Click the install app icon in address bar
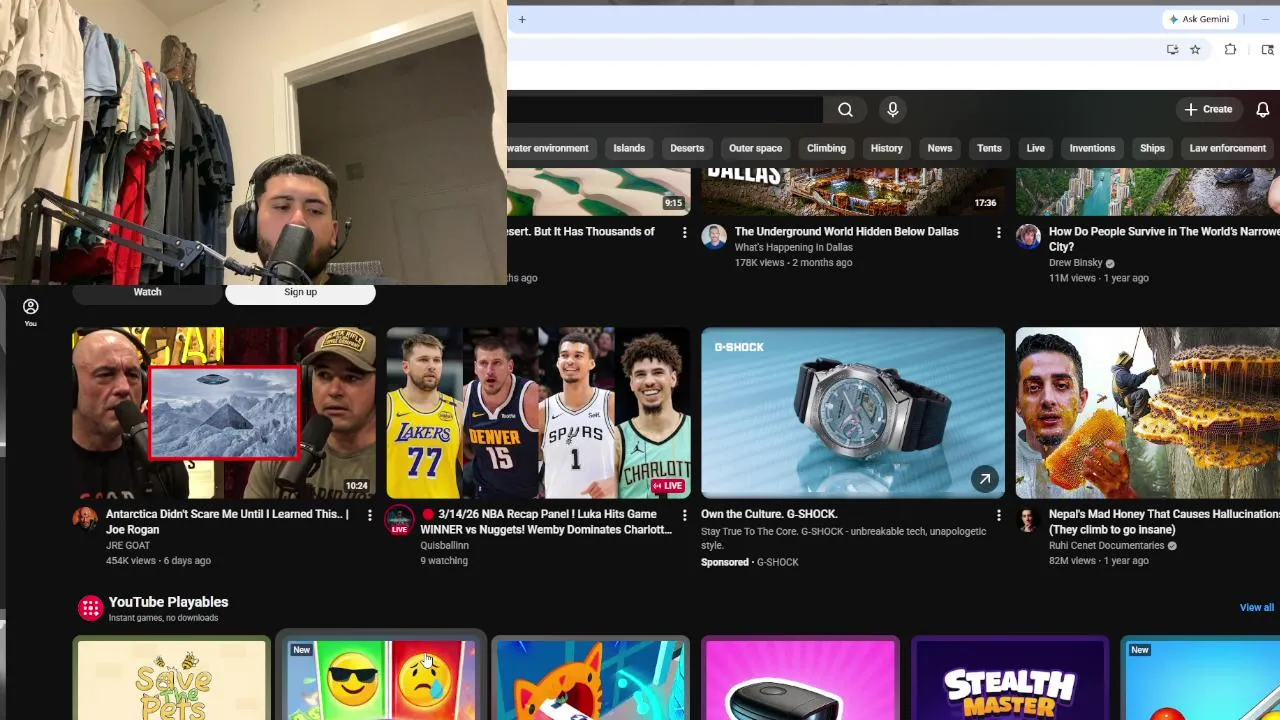 [1172, 49]
